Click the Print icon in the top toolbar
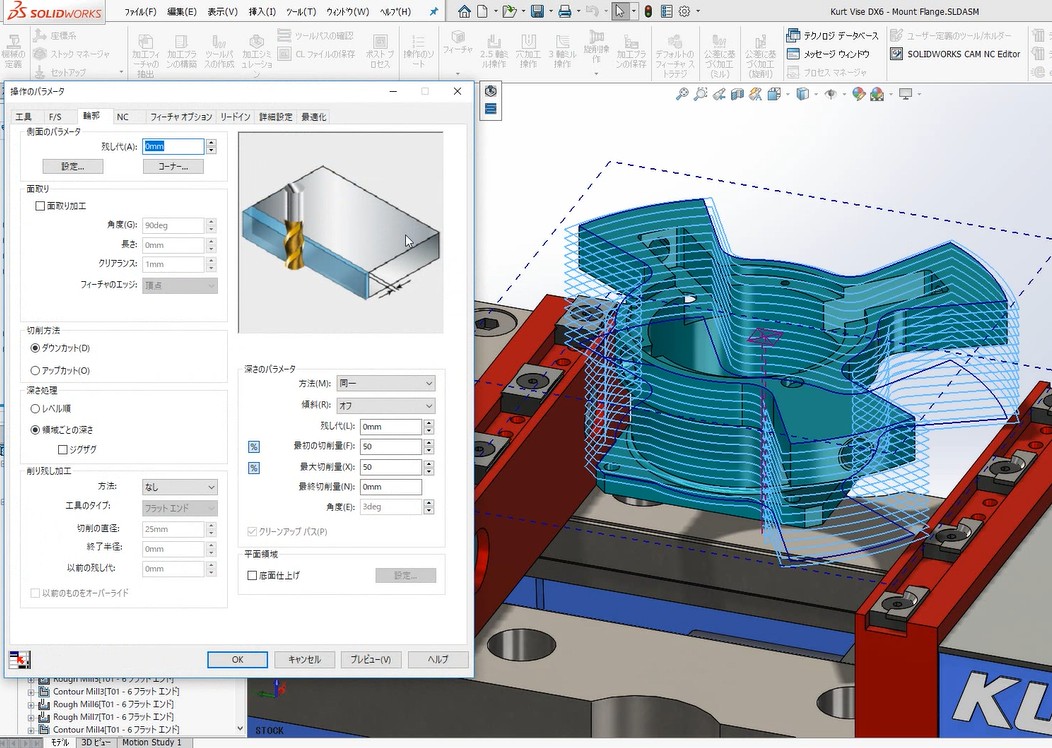Viewport: 1052px width, 748px height. point(565,12)
